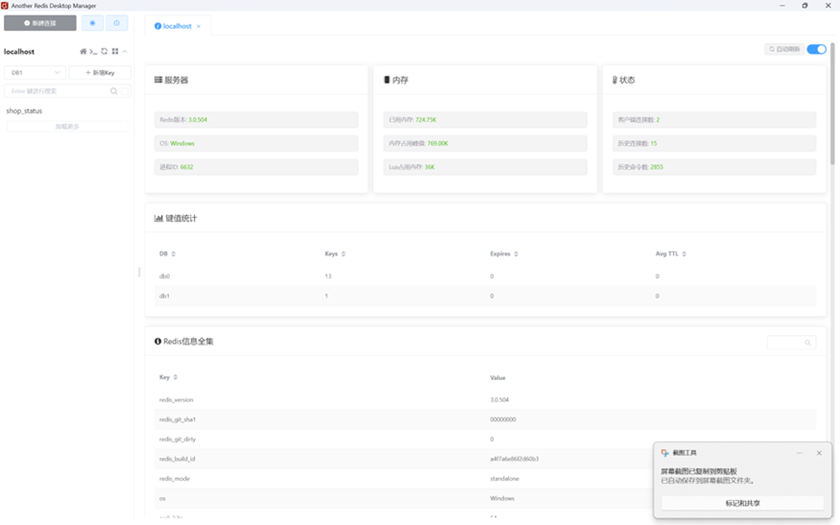The height and width of the screenshot is (525, 840).
Task: Click the standalone value cell
Action: coord(504,478)
